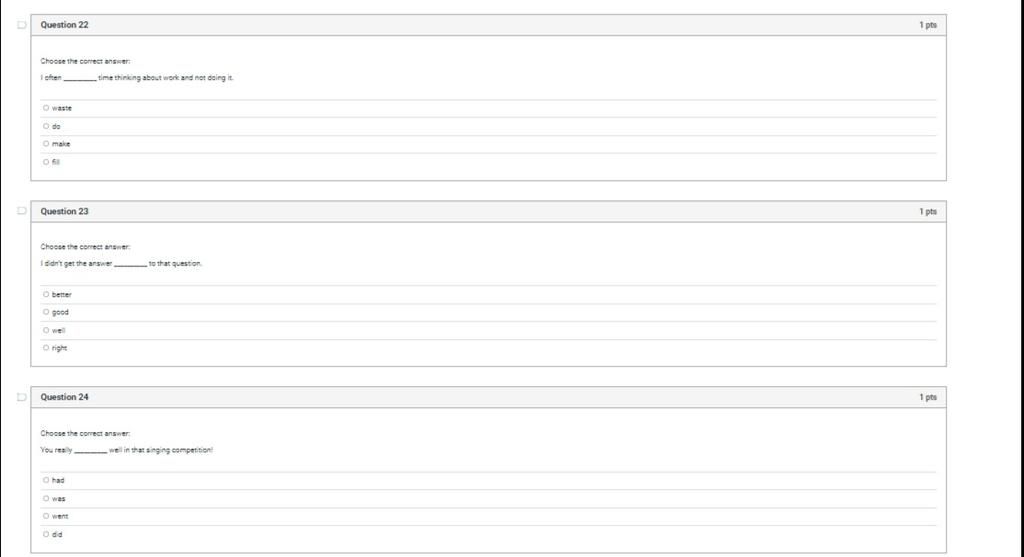The width and height of the screenshot is (1024, 557).
Task: Click the Question 22 header title
Action: pos(64,25)
